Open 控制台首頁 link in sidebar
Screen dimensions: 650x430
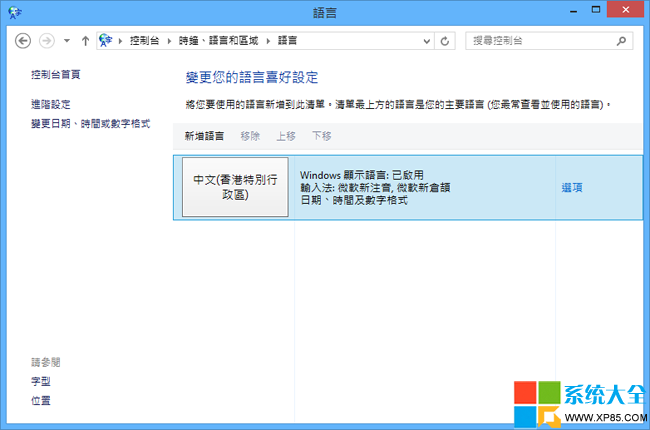[56, 75]
